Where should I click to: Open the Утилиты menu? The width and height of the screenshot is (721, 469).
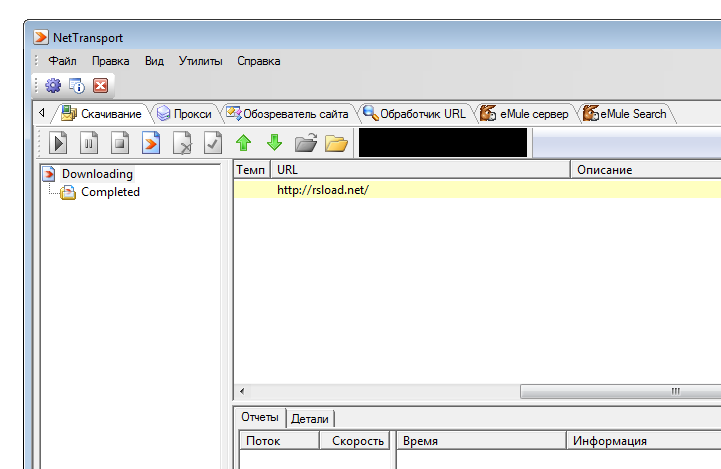[200, 61]
